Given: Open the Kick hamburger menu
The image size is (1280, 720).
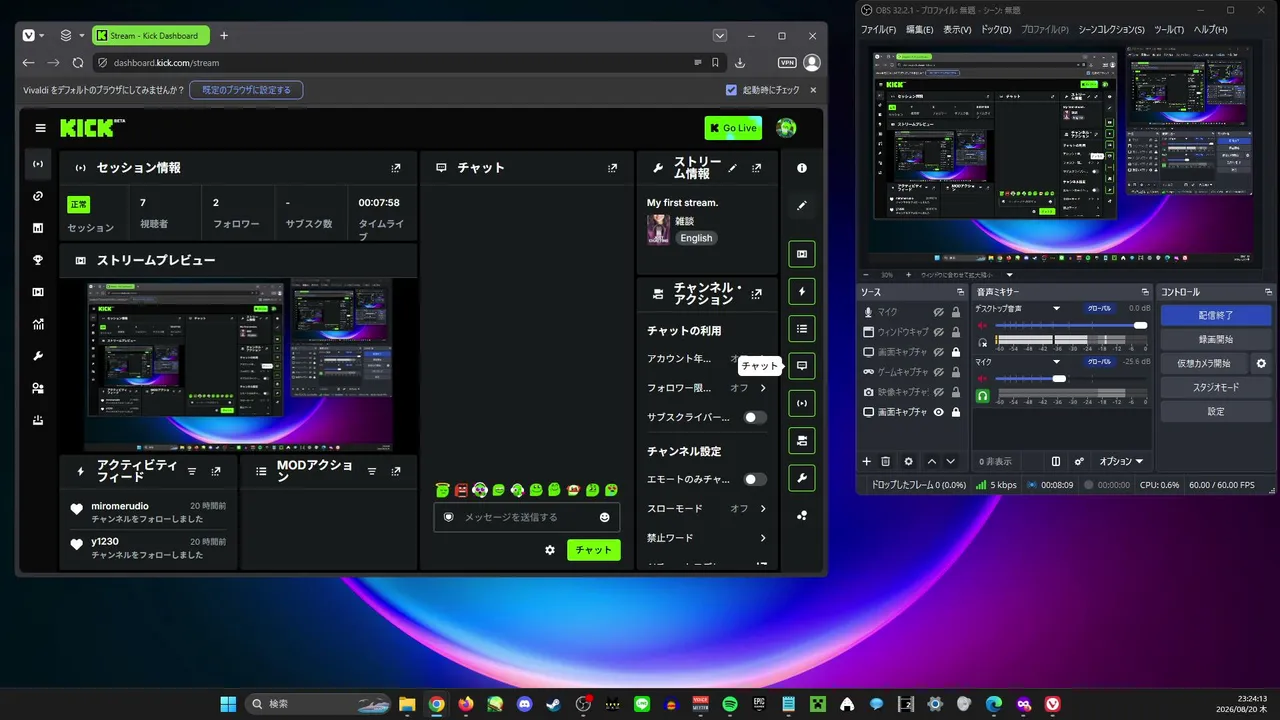Looking at the screenshot, I should (40, 128).
